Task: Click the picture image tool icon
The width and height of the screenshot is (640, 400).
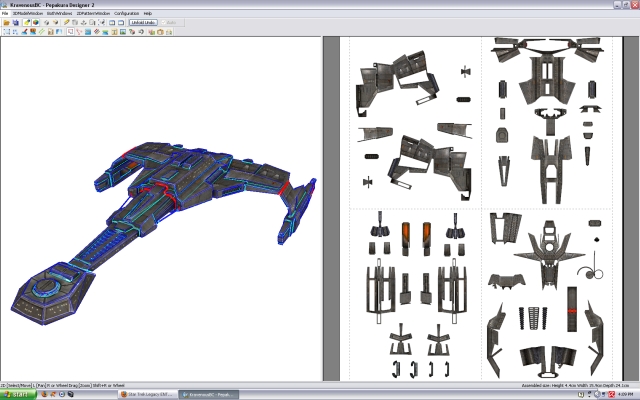Action: (x=123, y=31)
